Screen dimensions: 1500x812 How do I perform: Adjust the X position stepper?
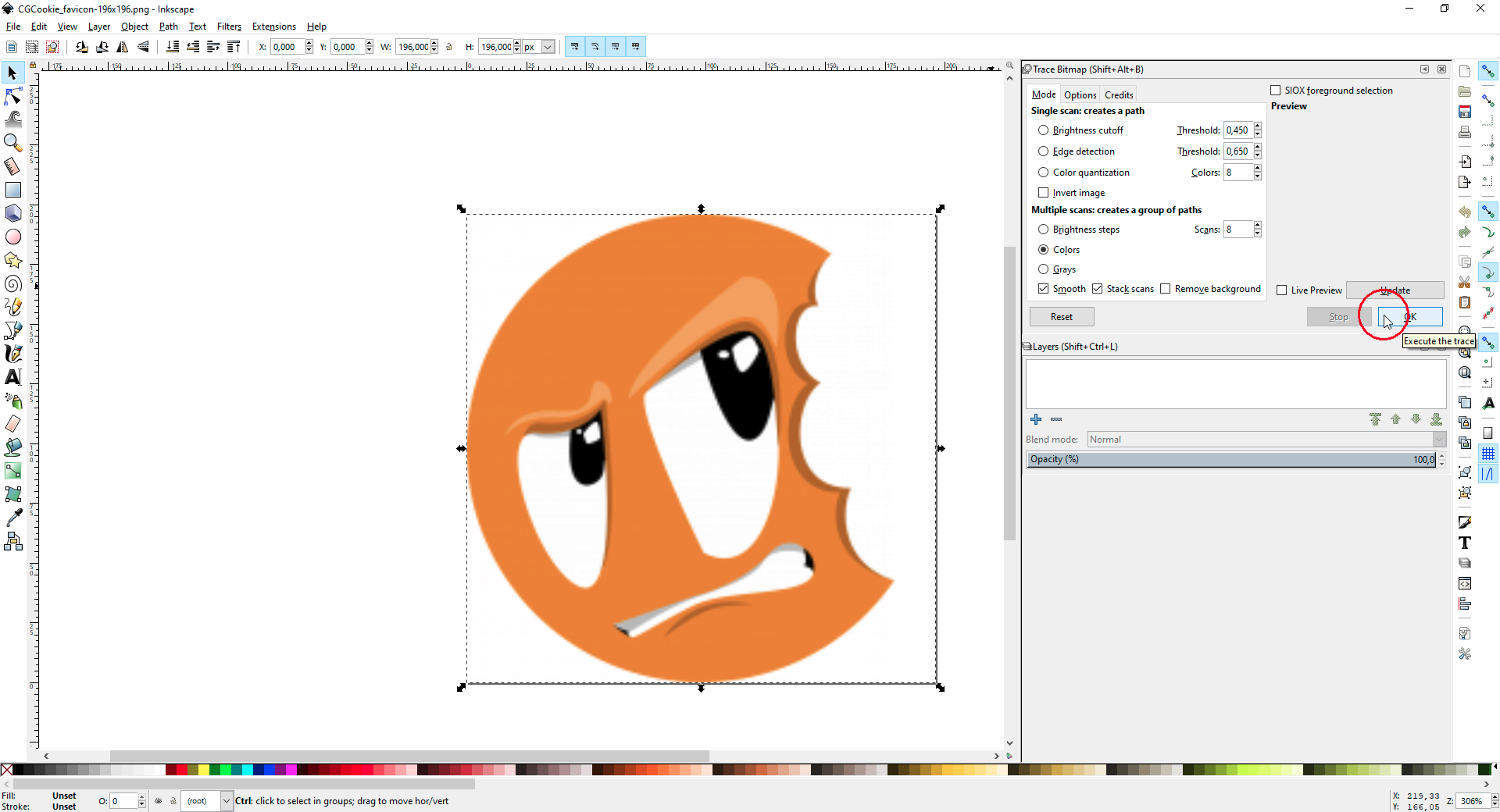309,47
